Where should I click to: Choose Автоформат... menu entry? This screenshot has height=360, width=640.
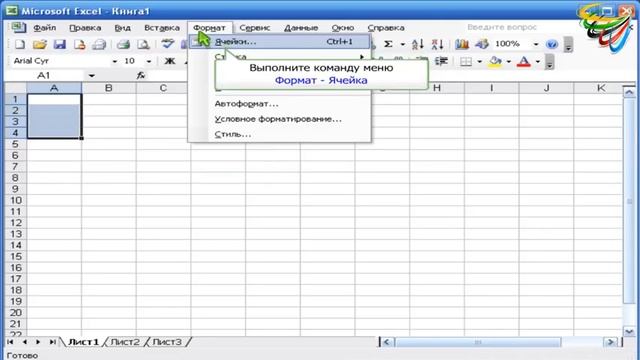pos(280,104)
